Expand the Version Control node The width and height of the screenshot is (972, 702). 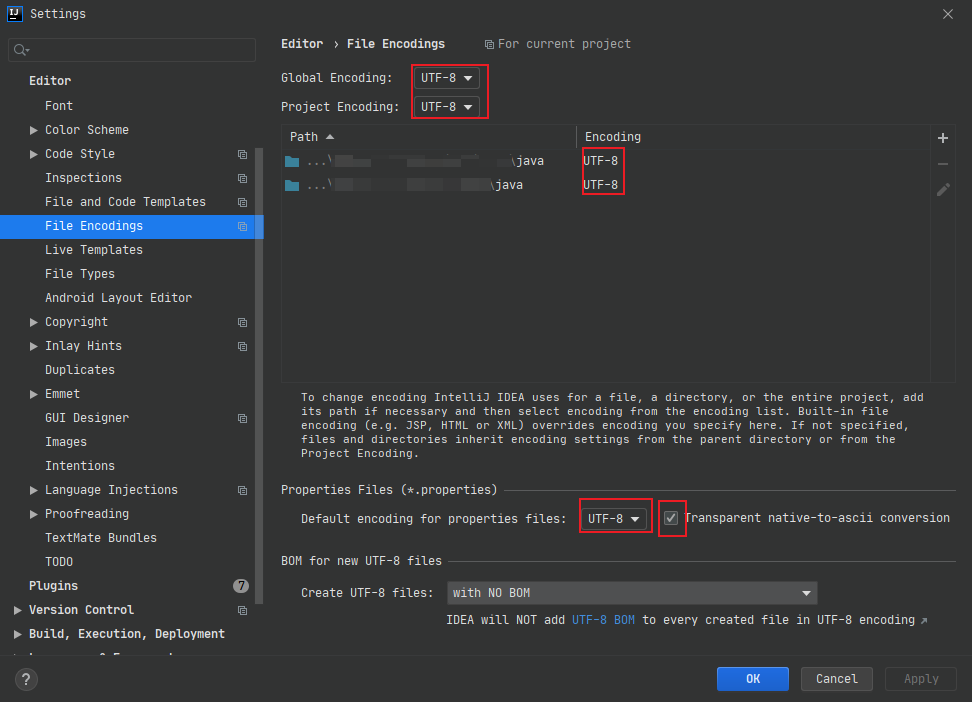click(17, 611)
